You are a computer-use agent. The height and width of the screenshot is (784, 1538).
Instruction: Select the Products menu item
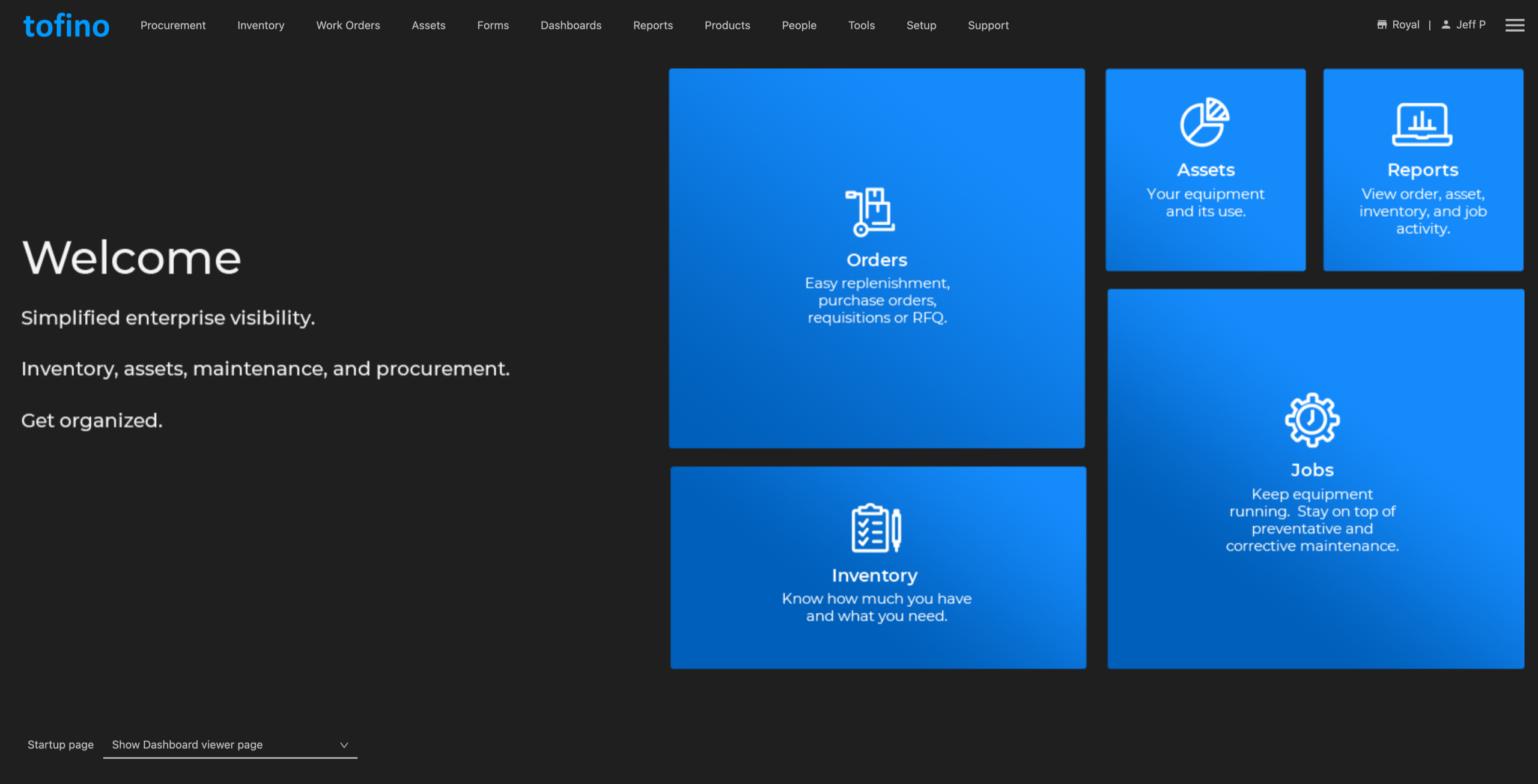(727, 25)
